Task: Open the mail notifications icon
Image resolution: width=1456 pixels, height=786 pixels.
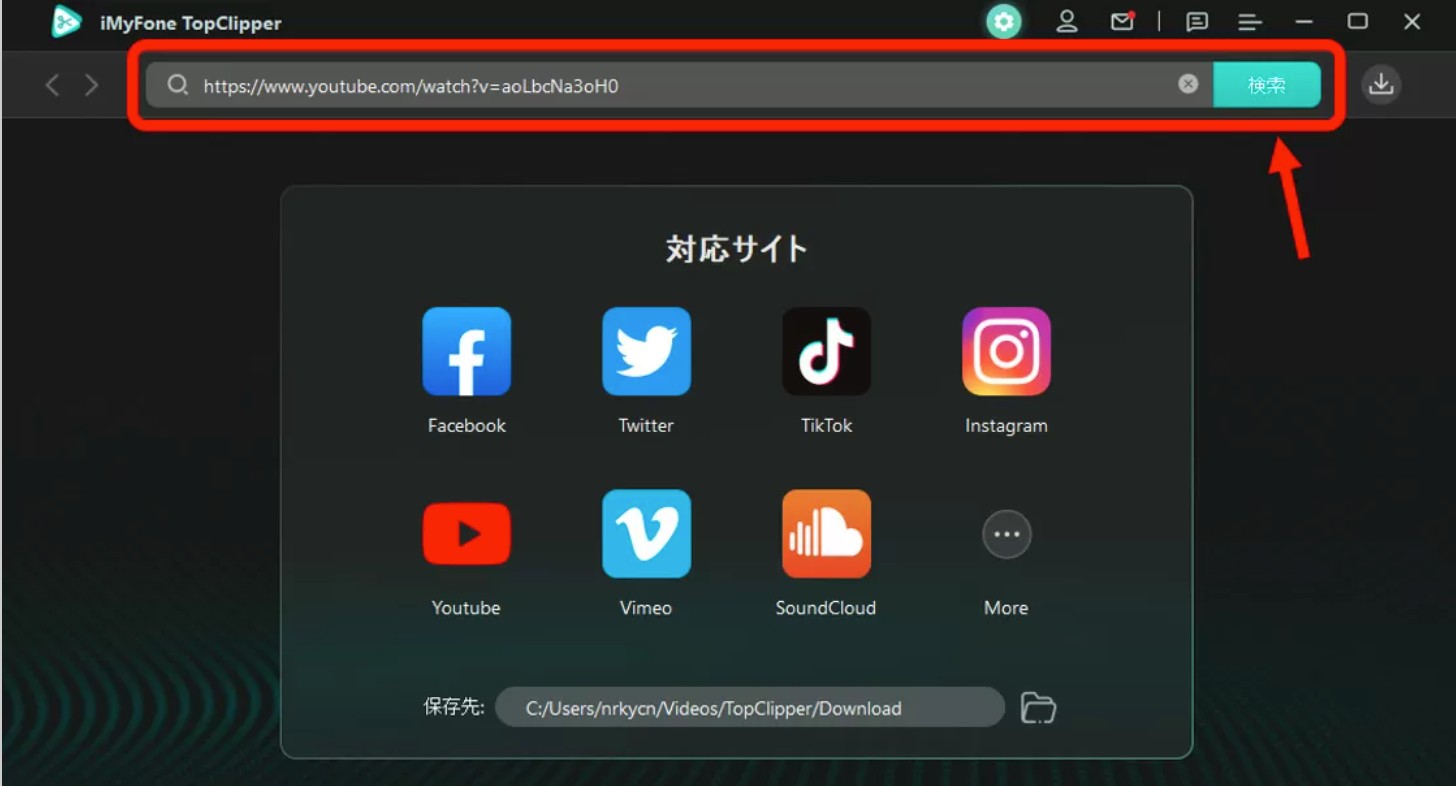Action: [1122, 21]
